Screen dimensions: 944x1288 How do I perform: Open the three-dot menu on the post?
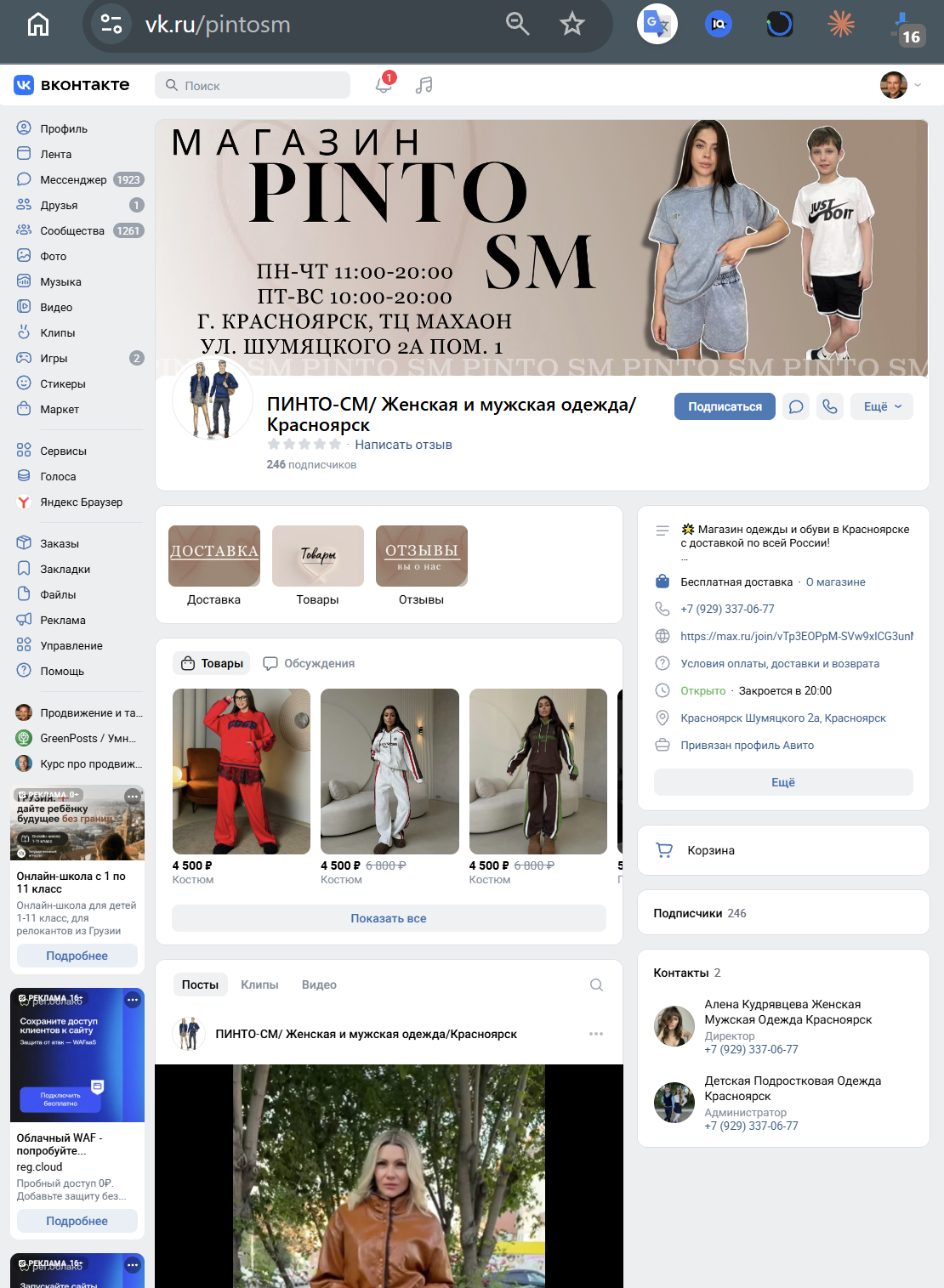coord(596,1034)
